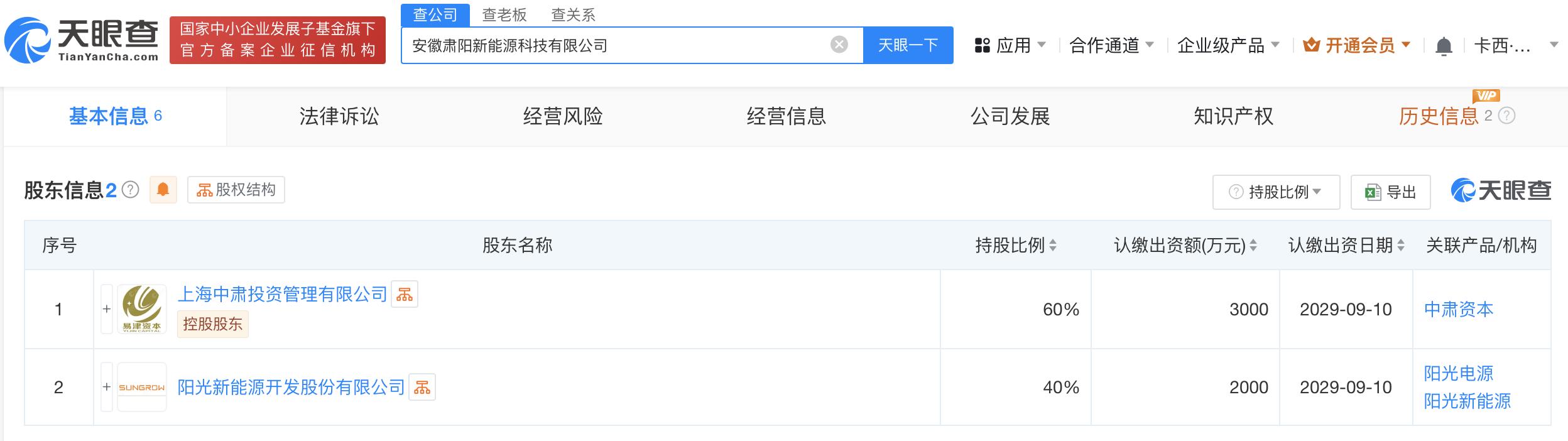1568x441 pixels.
Task: Expand row 1 shareholder with plus toggle
Action: pyautogui.click(x=107, y=309)
